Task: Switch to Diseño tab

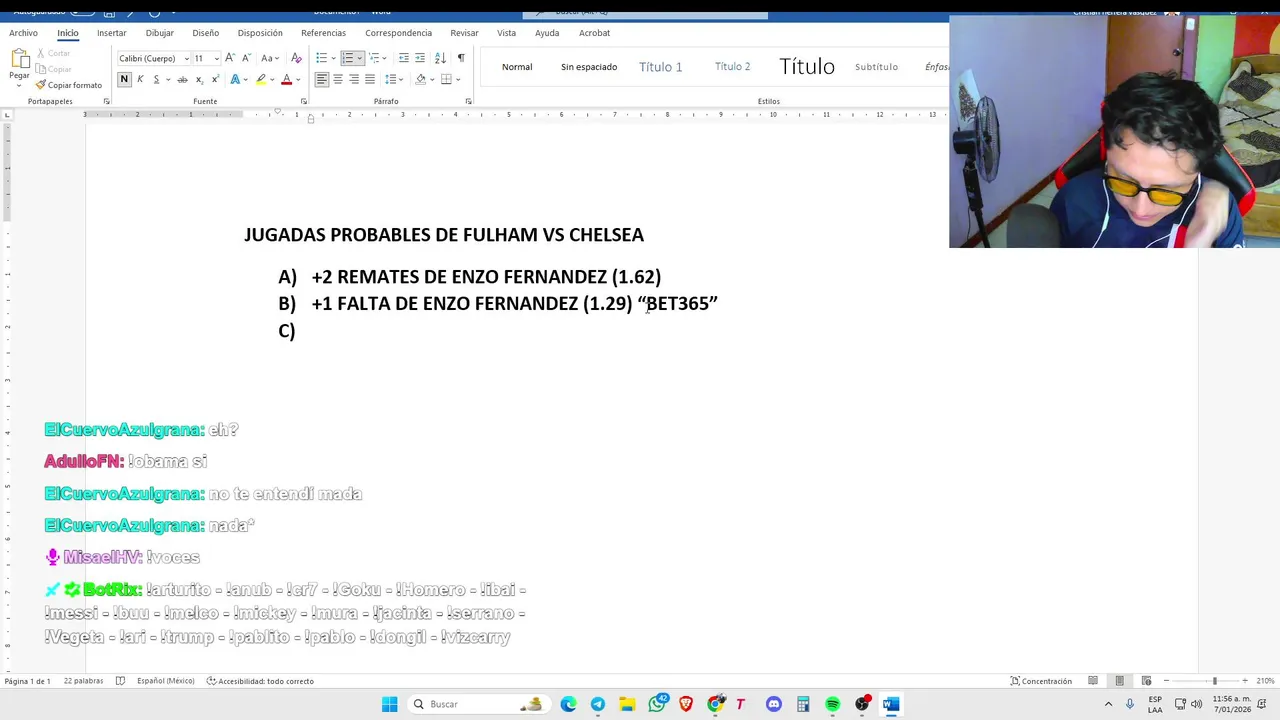Action: pos(205,33)
